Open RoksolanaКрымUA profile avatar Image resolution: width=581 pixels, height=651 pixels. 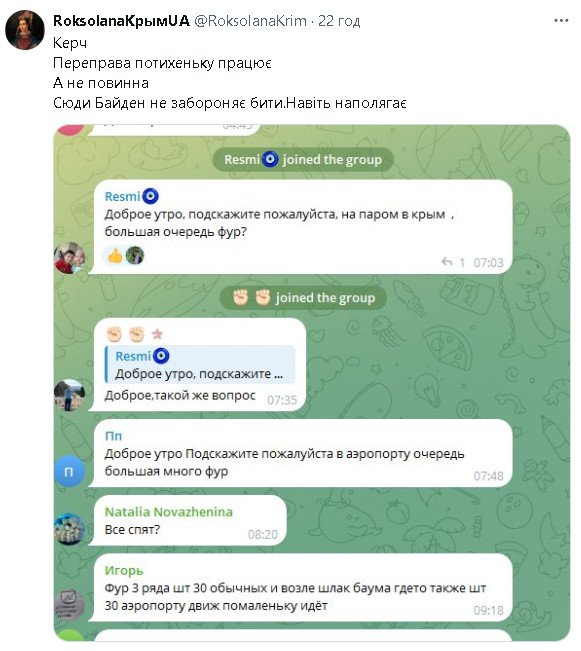point(25,30)
